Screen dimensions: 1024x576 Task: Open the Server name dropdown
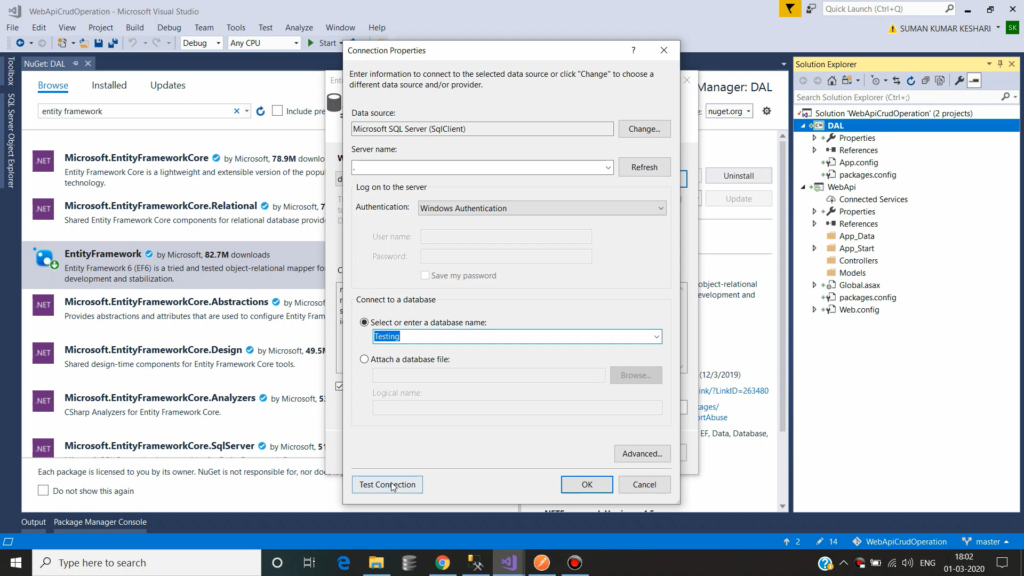(x=607, y=167)
